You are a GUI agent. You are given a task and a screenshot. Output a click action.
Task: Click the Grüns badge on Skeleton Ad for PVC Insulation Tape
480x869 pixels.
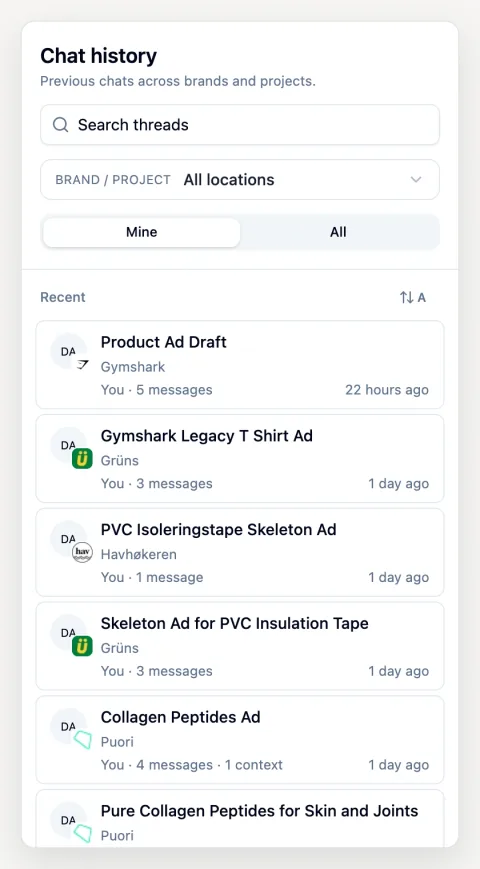(x=82, y=646)
